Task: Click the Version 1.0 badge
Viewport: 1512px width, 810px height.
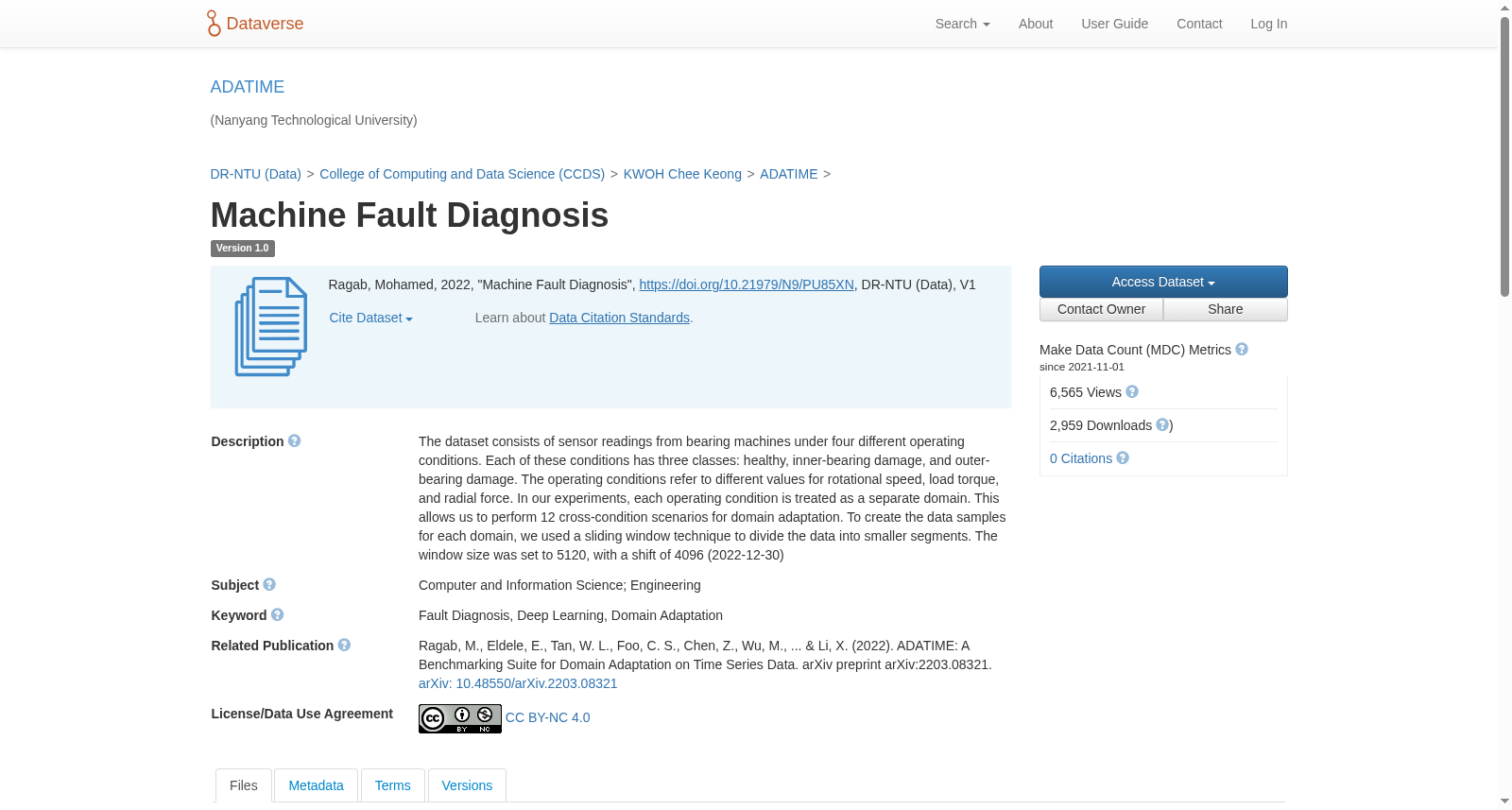Action: (x=243, y=249)
